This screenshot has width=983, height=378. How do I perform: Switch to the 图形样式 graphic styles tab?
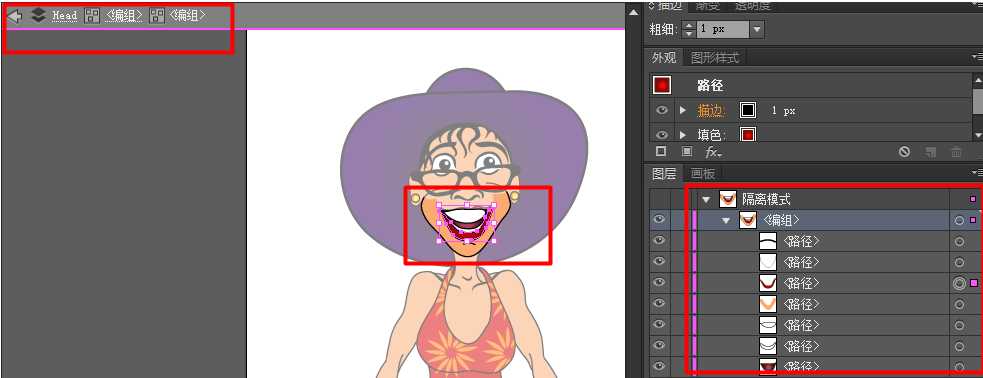(715, 58)
